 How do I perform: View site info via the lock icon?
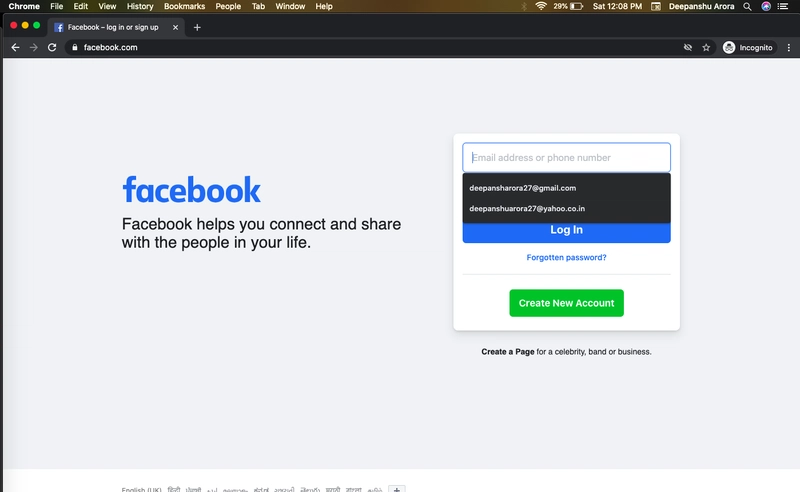click(x=74, y=47)
